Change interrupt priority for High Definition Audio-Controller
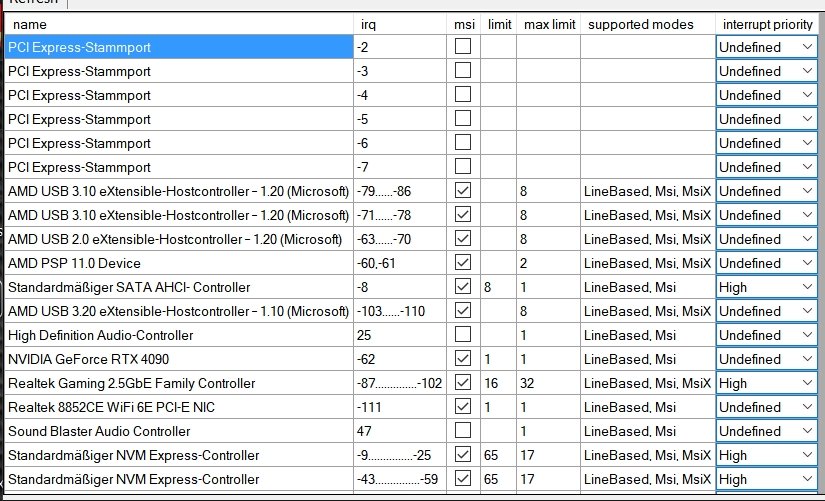Screen dimensions: 825x501 (x=767, y=335)
